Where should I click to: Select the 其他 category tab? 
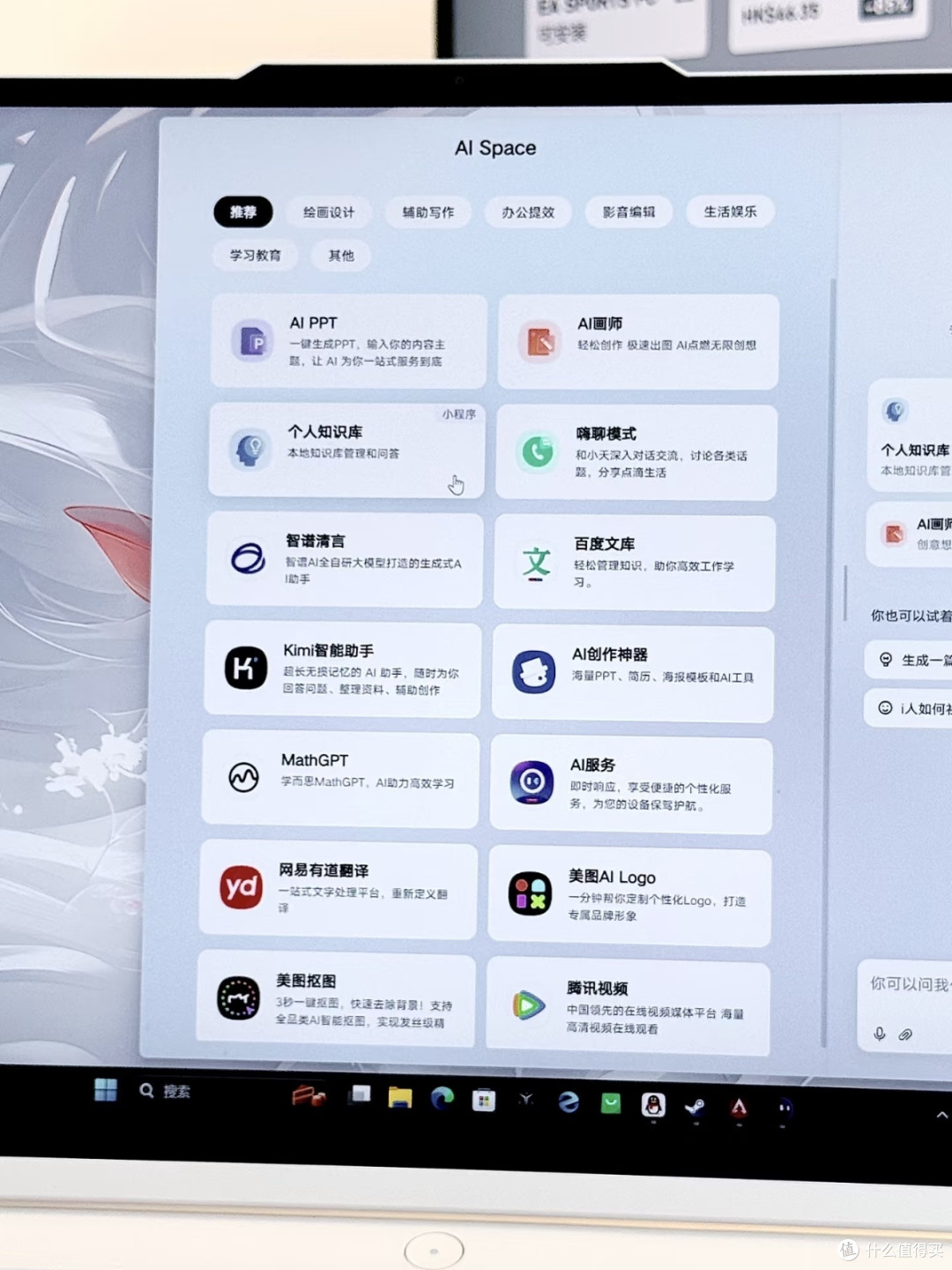pyautogui.click(x=341, y=256)
